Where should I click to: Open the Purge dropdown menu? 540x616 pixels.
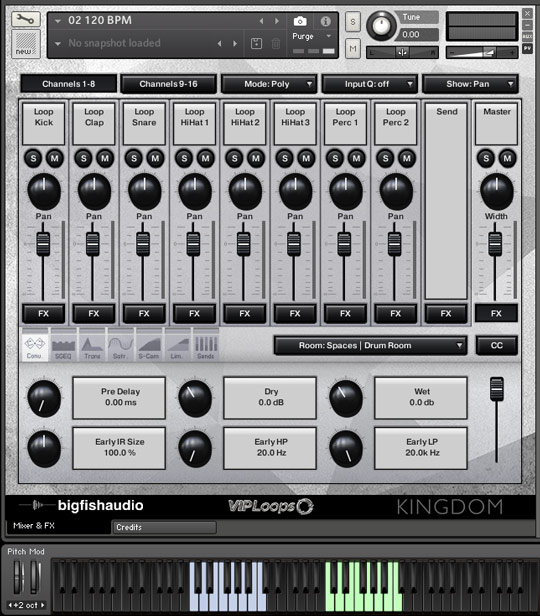pos(312,36)
